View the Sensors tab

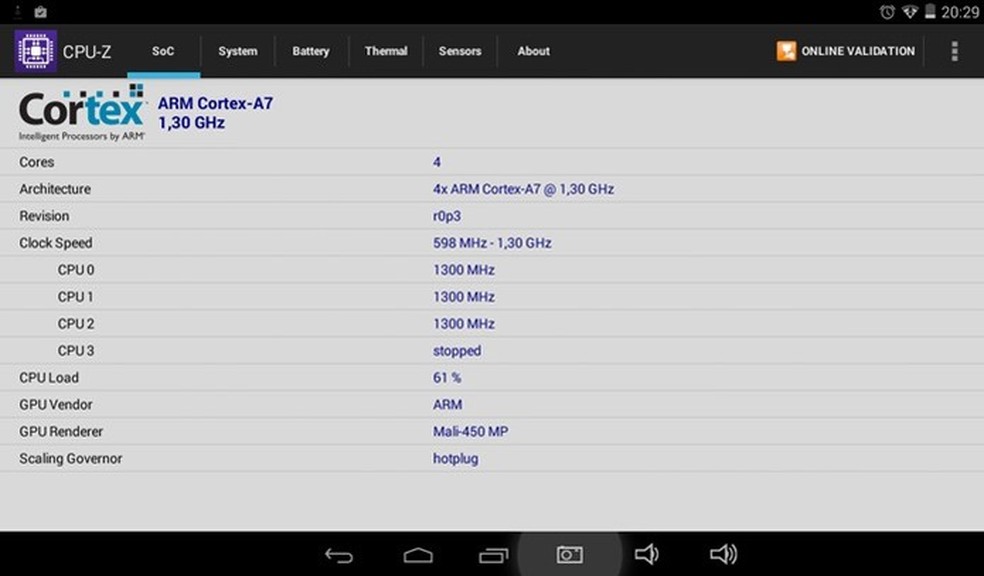pyautogui.click(x=460, y=50)
